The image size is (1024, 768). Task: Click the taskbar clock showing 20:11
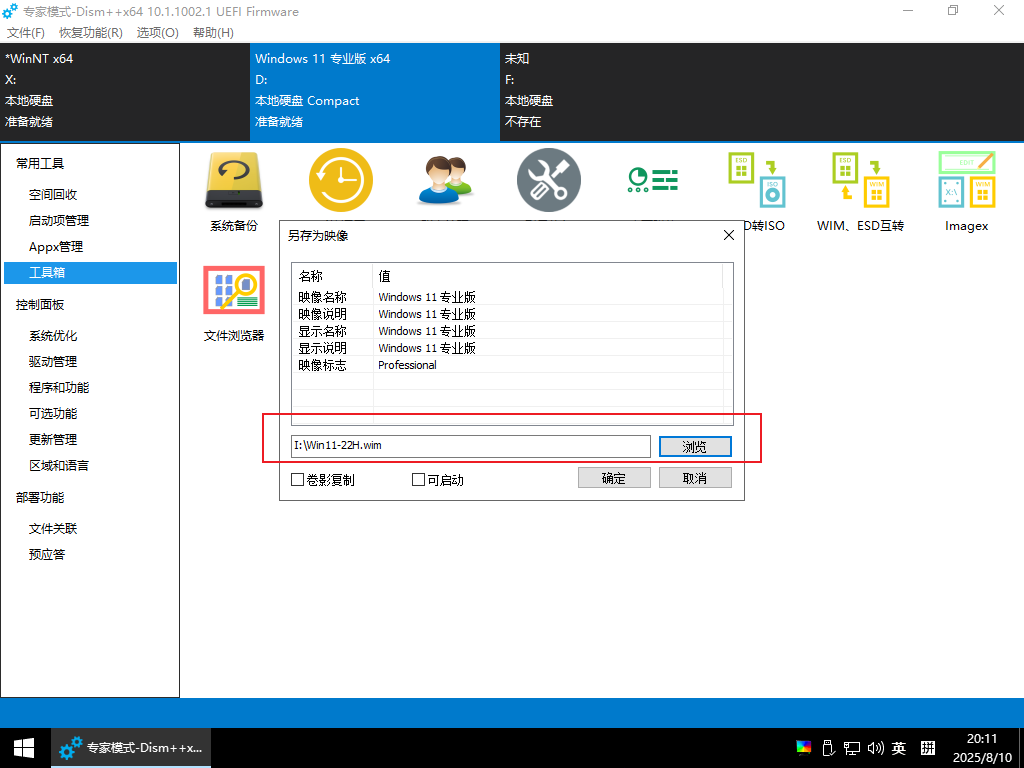[x=982, y=748]
